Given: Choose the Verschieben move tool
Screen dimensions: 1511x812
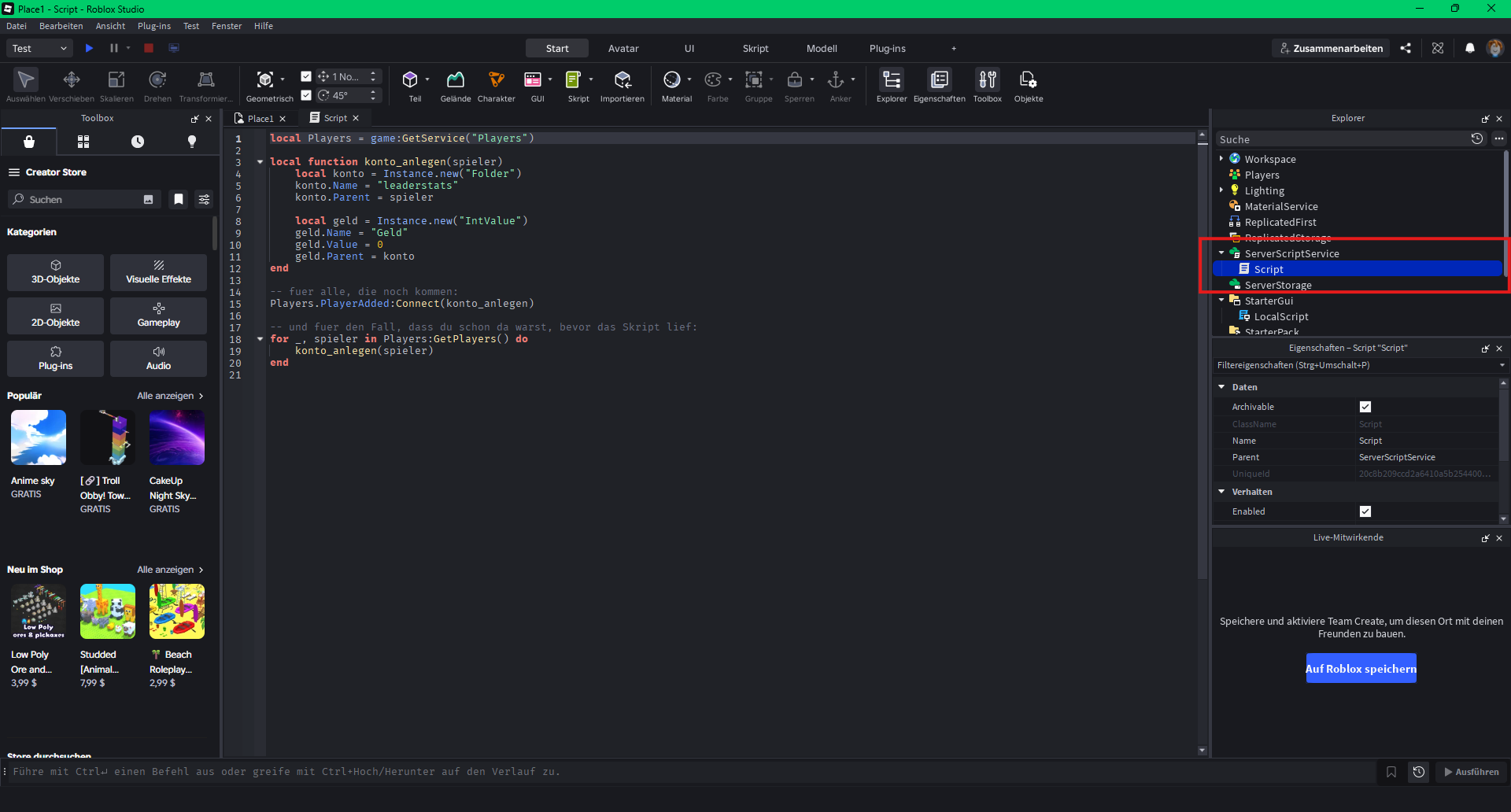Looking at the screenshot, I should [72, 85].
